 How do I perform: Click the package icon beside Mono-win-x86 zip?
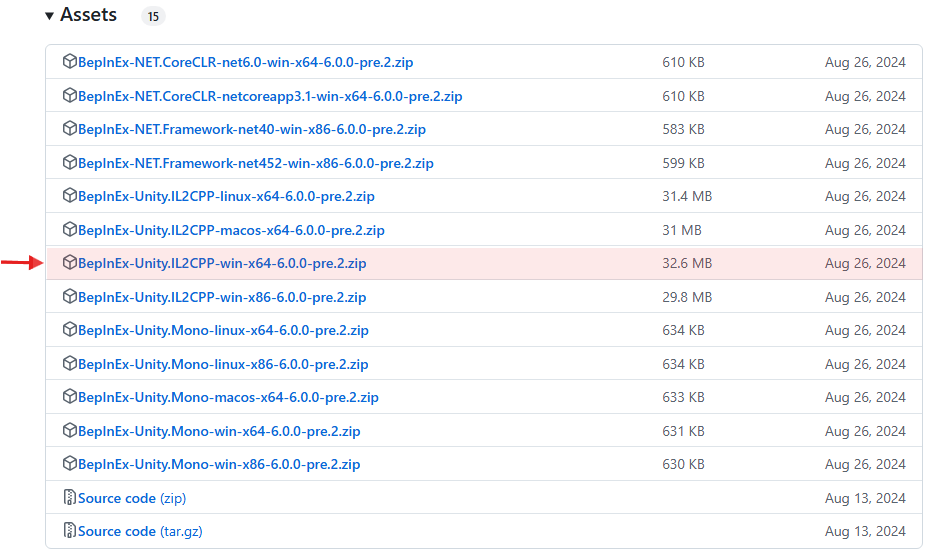(70, 462)
